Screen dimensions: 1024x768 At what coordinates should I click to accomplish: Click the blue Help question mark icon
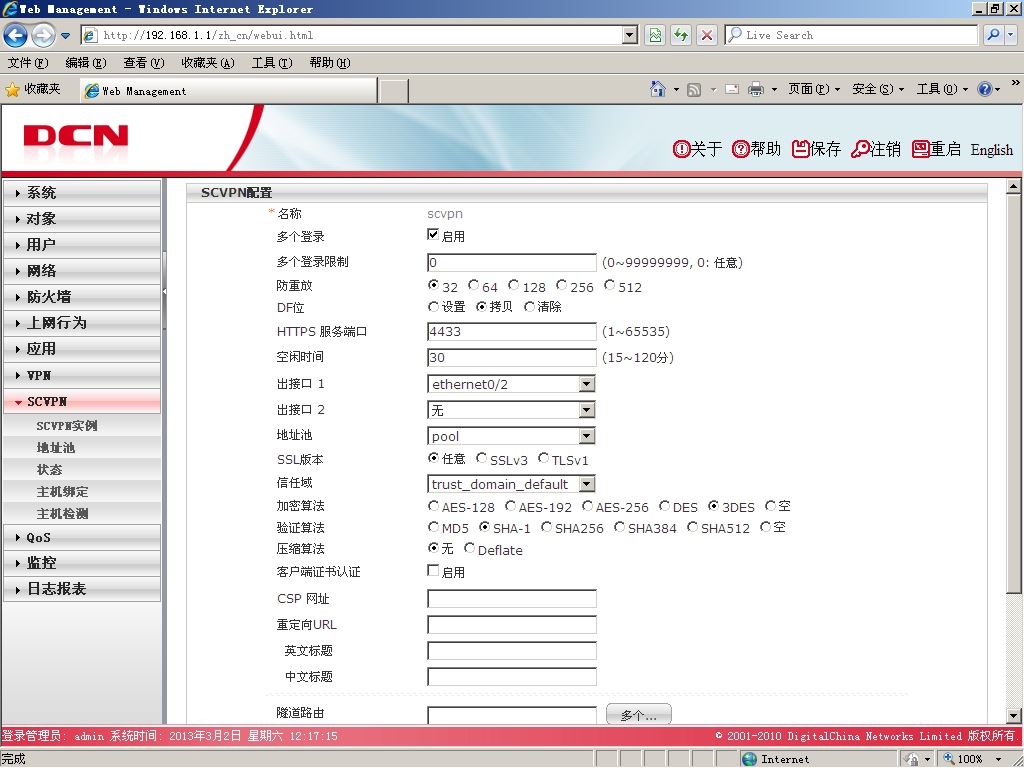(x=985, y=89)
